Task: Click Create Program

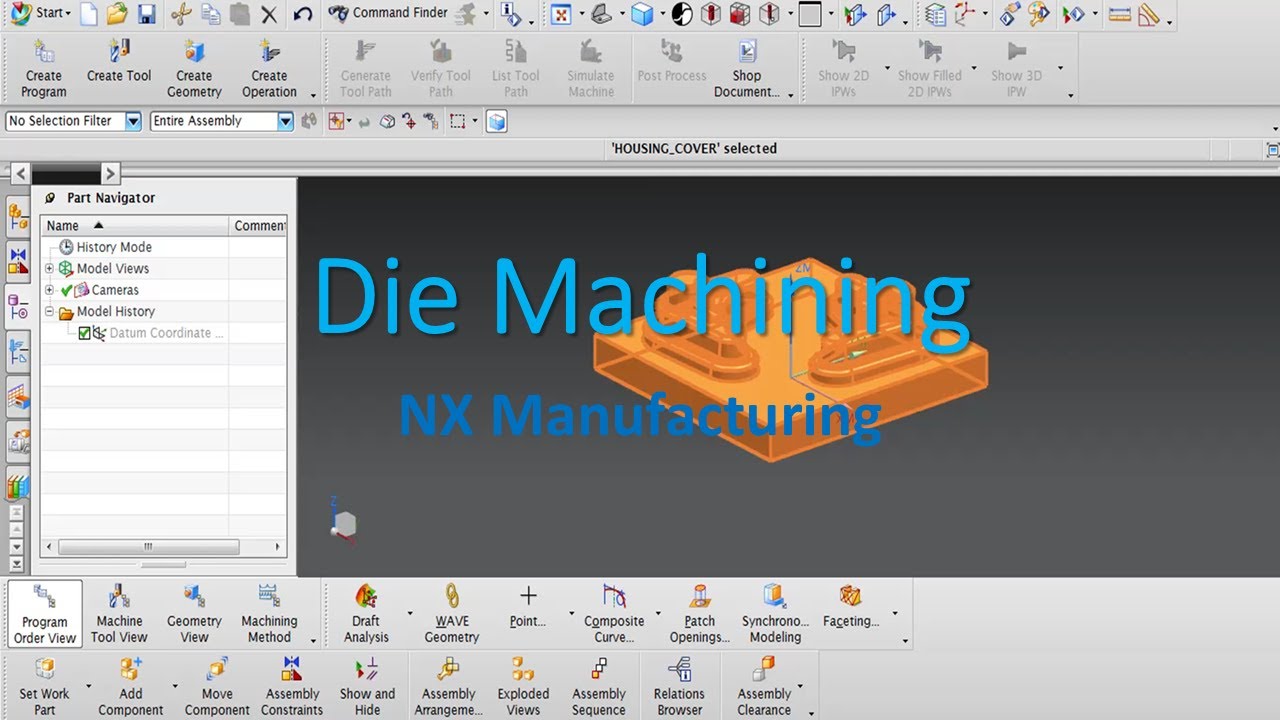Action: [44, 68]
